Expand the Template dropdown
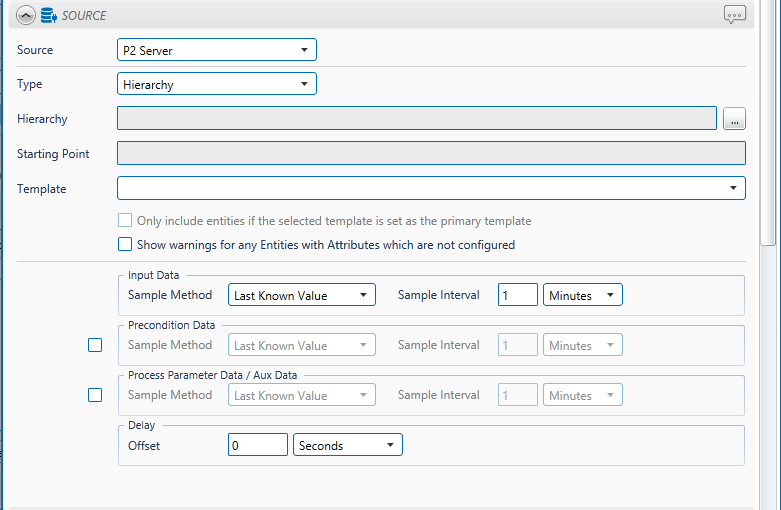 click(x=733, y=188)
